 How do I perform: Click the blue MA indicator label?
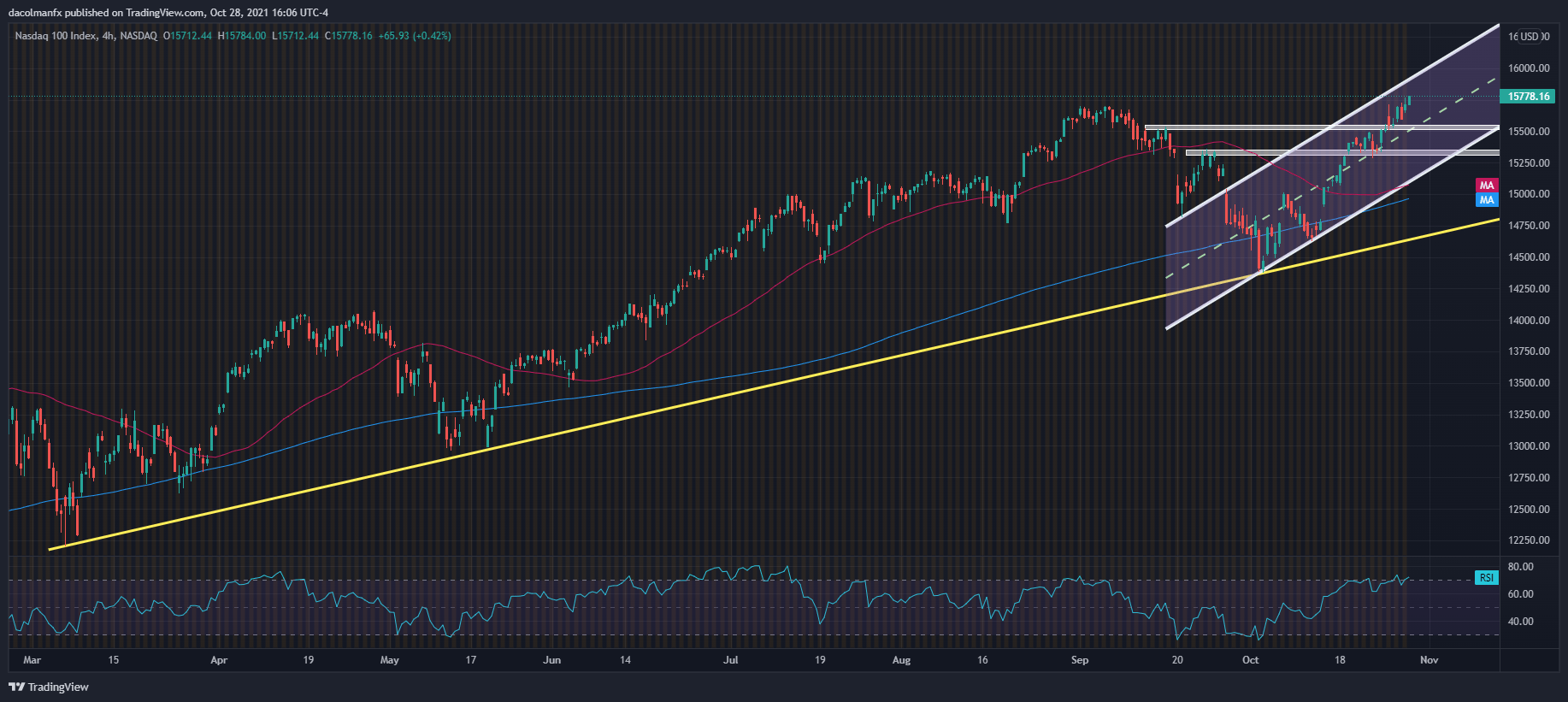tap(1487, 200)
